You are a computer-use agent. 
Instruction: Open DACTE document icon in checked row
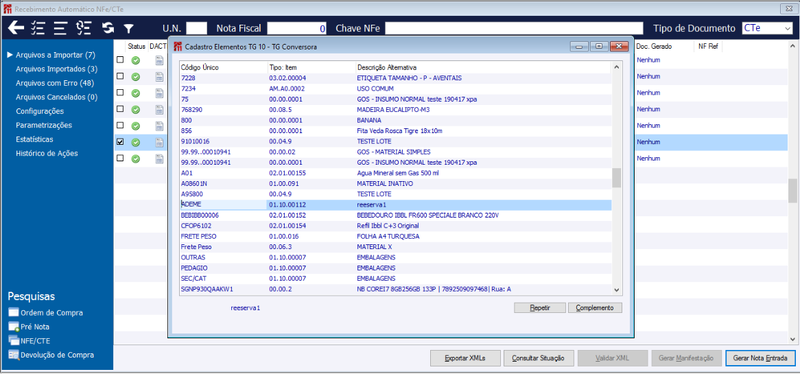(160, 142)
